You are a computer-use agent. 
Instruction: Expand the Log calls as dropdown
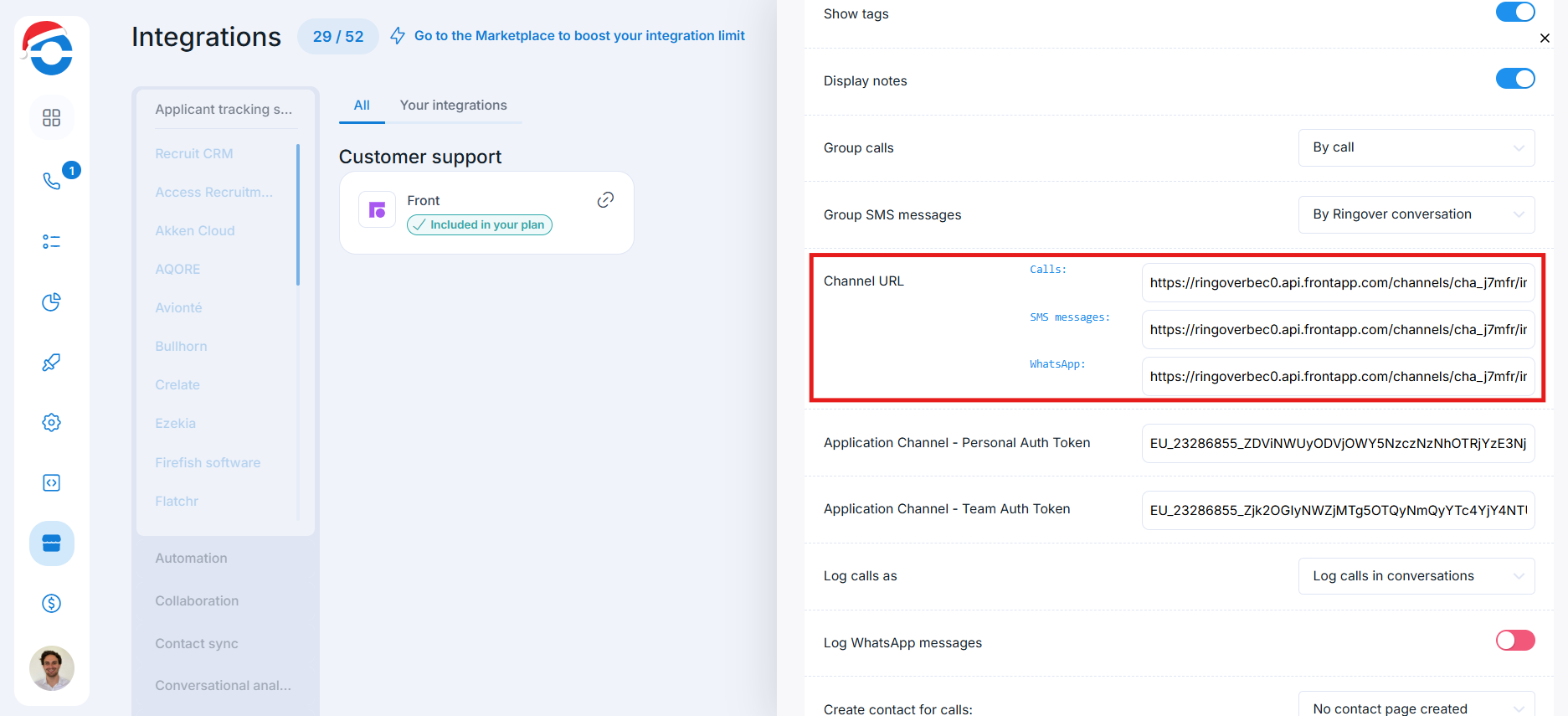coord(1416,576)
